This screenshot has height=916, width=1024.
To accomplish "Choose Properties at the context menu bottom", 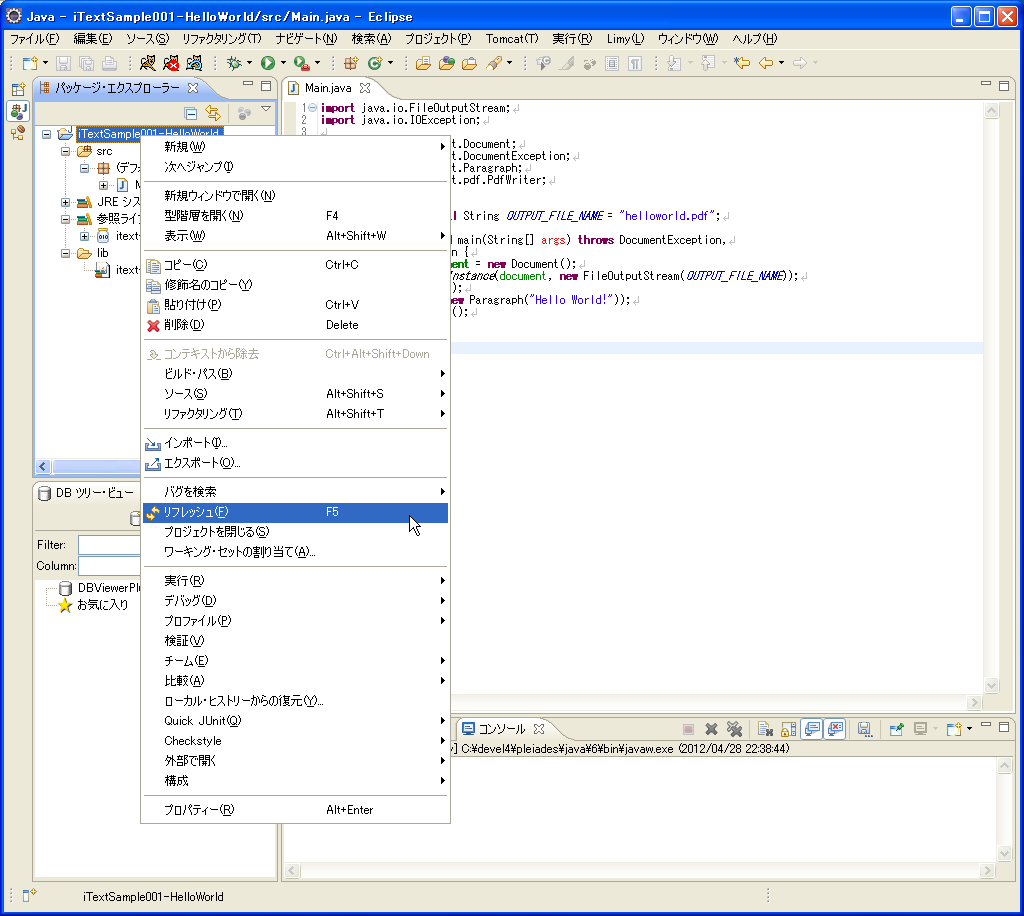I will coord(295,810).
